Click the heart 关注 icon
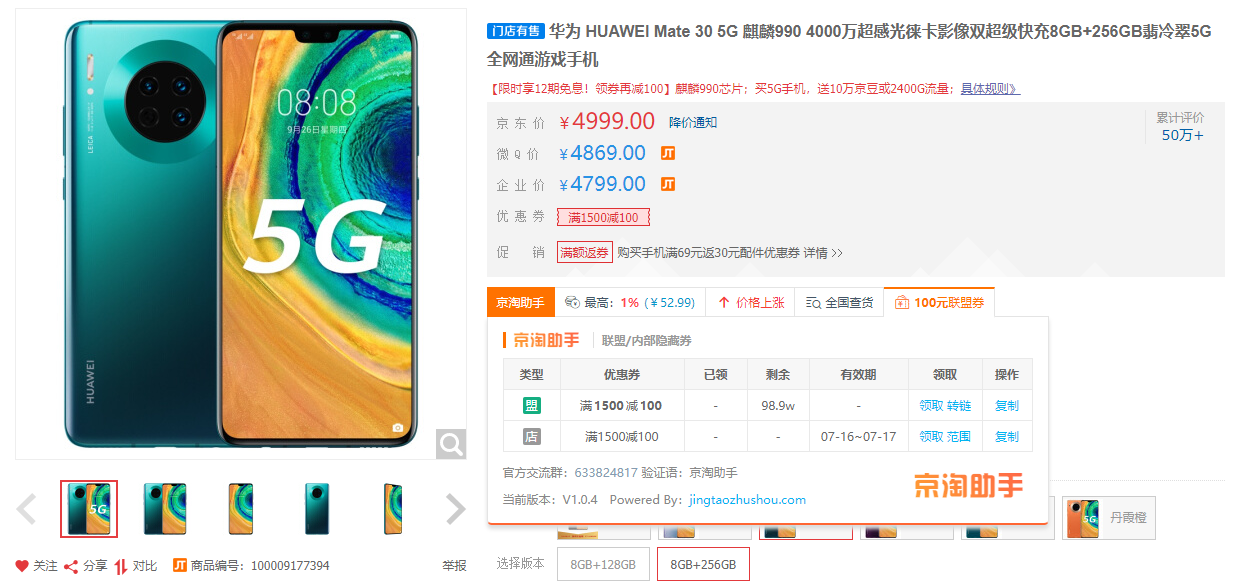The image size is (1243, 586). pos(22,566)
